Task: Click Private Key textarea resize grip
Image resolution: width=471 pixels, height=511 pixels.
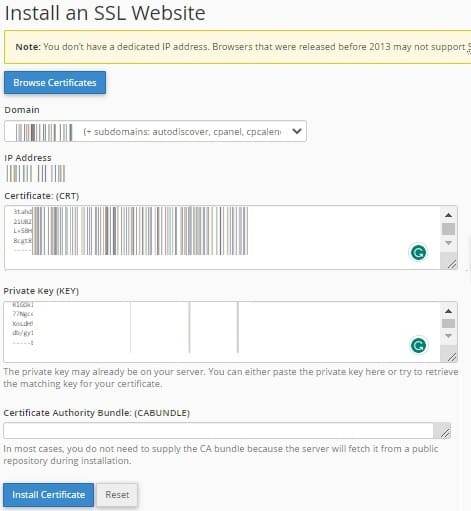Action: pyautogui.click(x=451, y=357)
